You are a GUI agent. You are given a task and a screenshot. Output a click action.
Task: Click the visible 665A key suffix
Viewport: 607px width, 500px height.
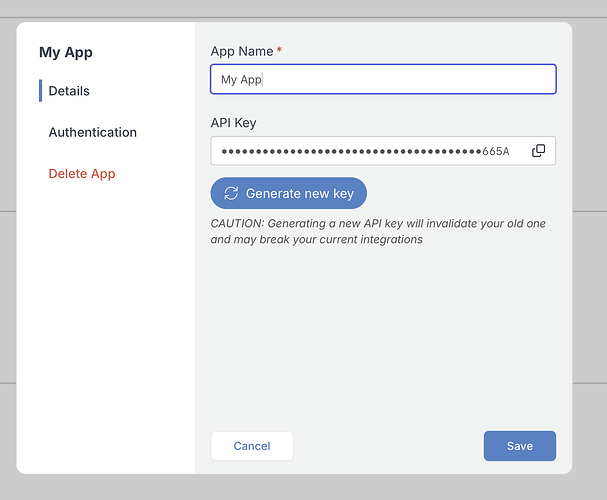[496, 151]
